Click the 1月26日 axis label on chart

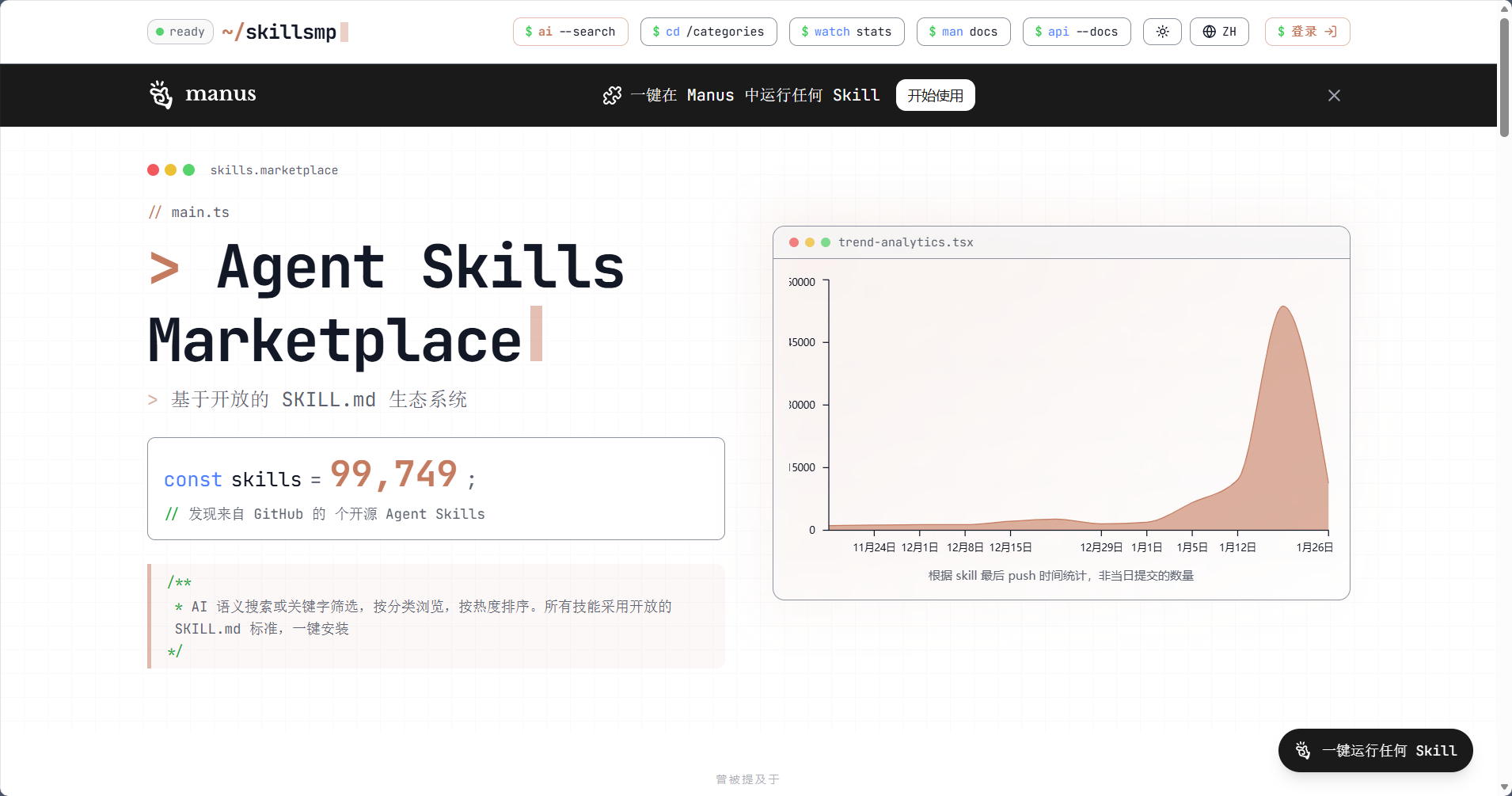coord(1315,547)
